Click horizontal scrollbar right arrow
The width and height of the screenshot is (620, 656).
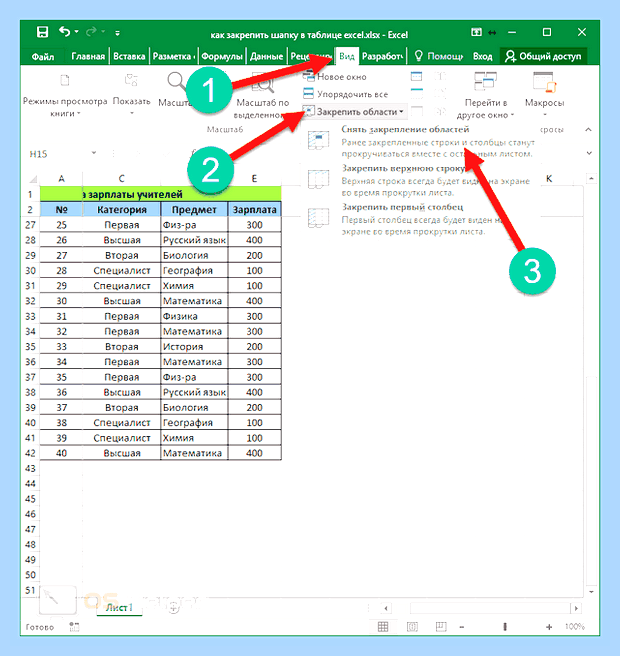point(576,608)
